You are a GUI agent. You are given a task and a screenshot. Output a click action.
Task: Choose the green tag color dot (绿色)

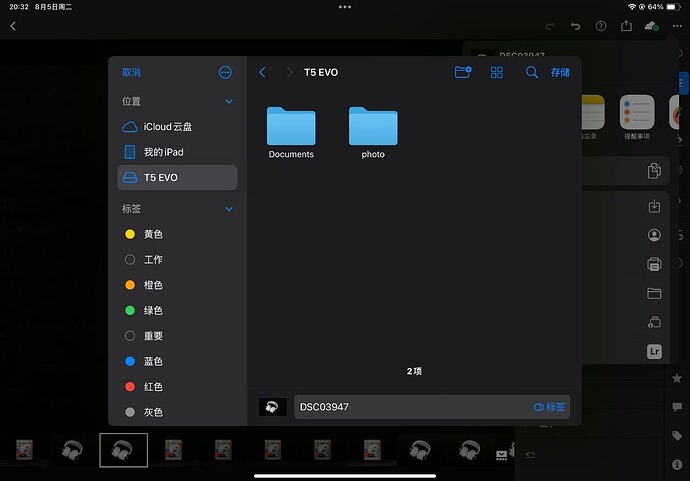click(130, 310)
